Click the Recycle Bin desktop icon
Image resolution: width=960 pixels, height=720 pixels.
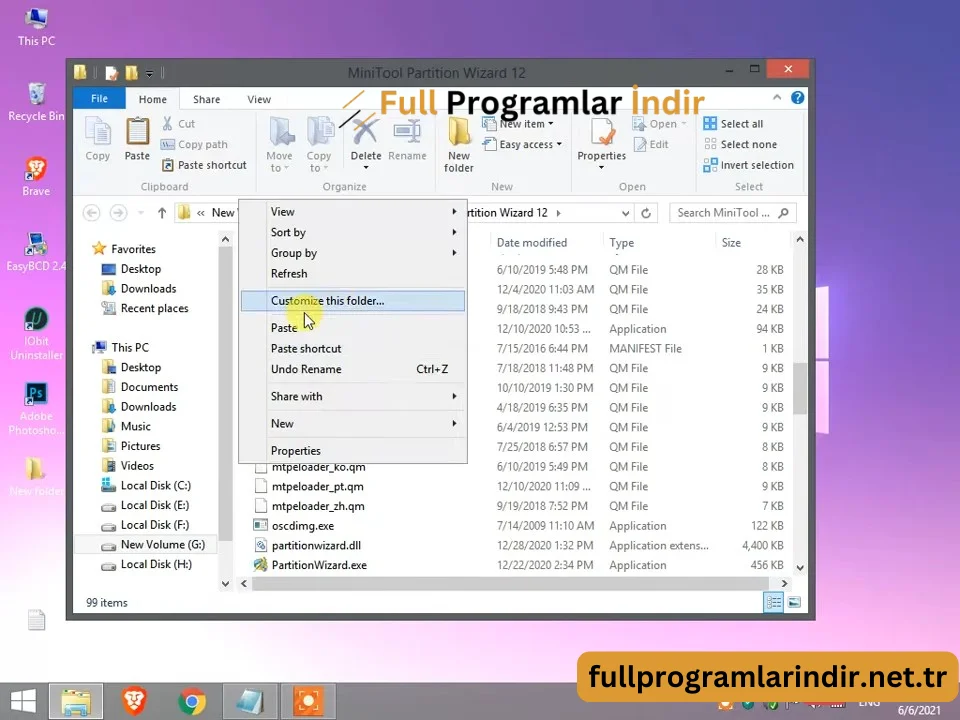tap(36, 102)
